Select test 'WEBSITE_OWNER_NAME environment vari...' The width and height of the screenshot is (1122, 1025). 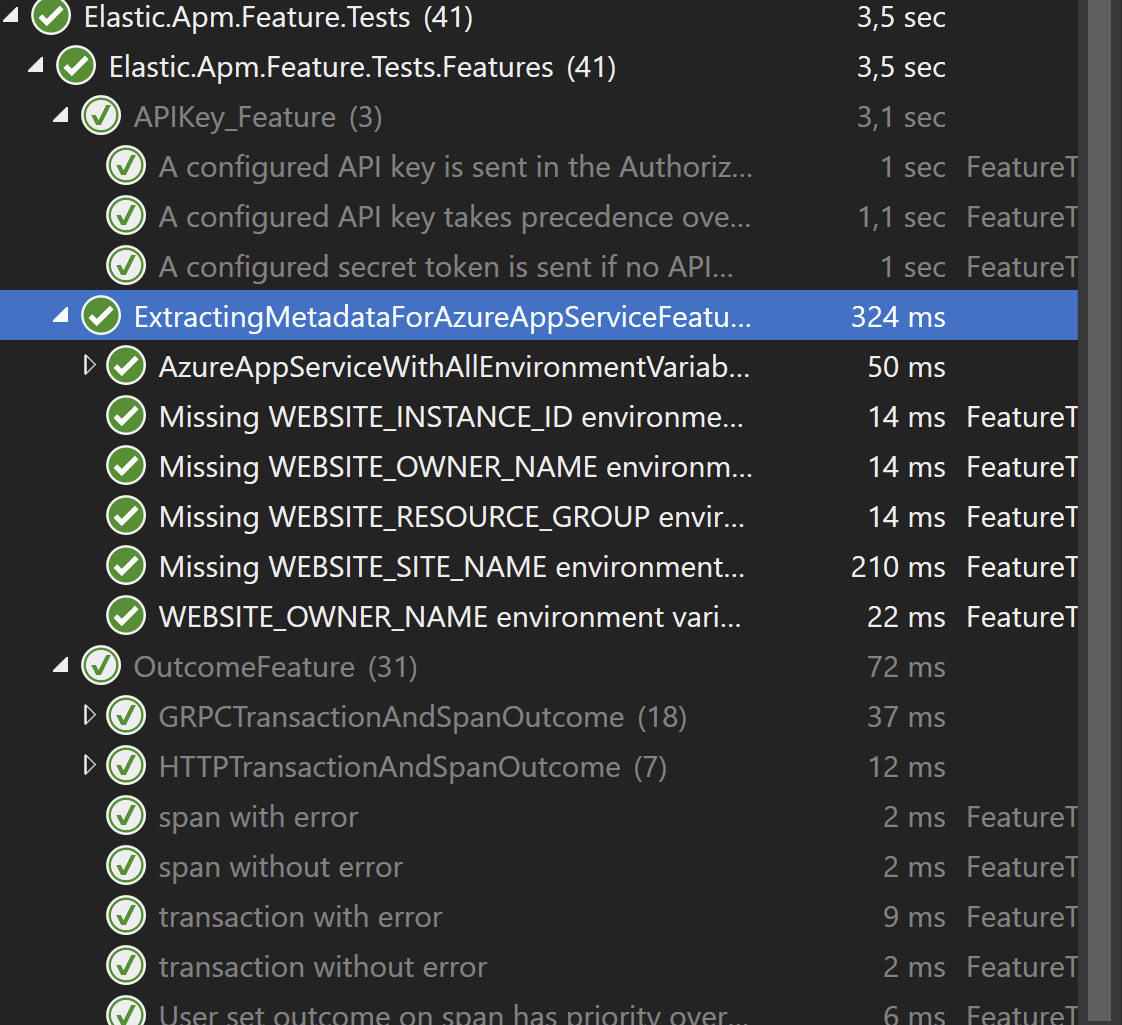[539, 616]
